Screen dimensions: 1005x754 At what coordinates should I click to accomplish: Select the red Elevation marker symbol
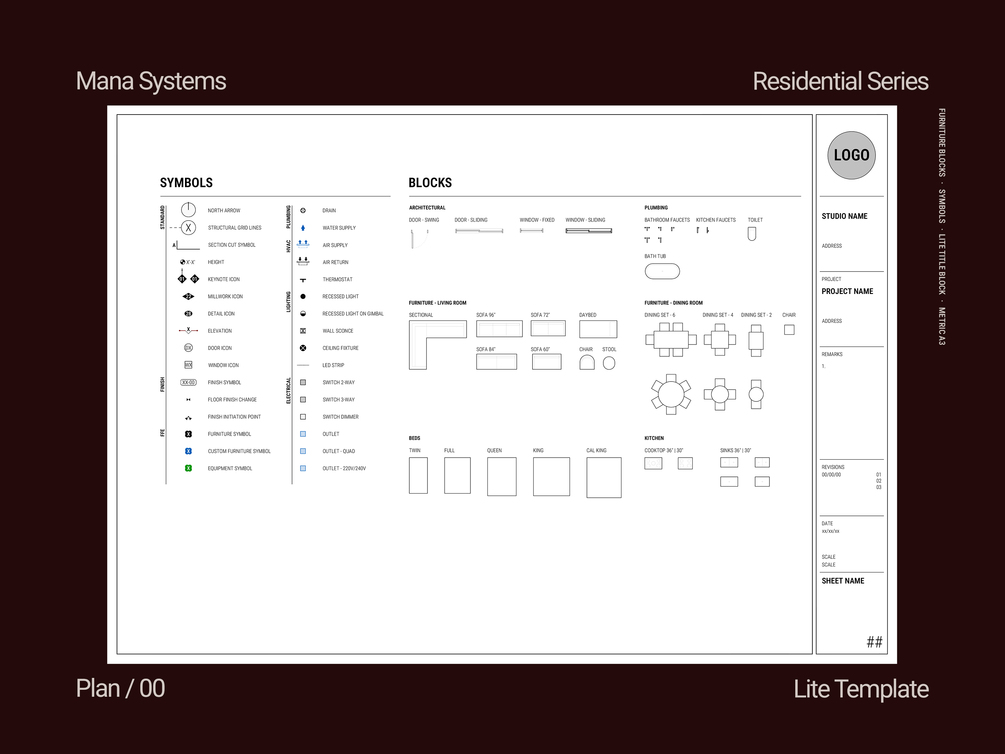point(188,331)
